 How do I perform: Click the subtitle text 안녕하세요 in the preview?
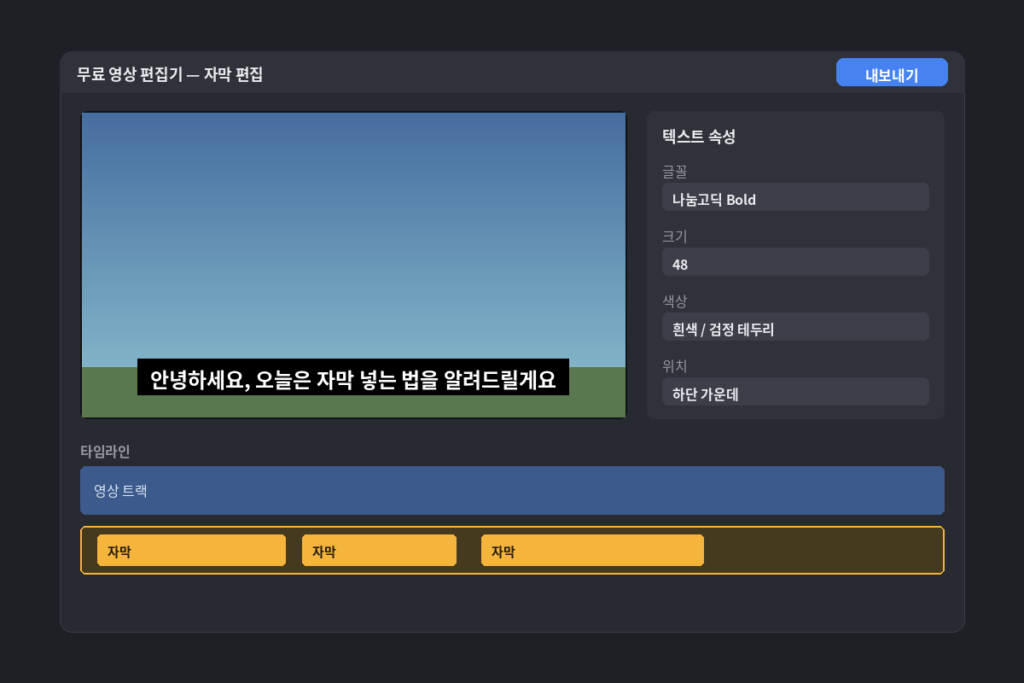point(199,379)
